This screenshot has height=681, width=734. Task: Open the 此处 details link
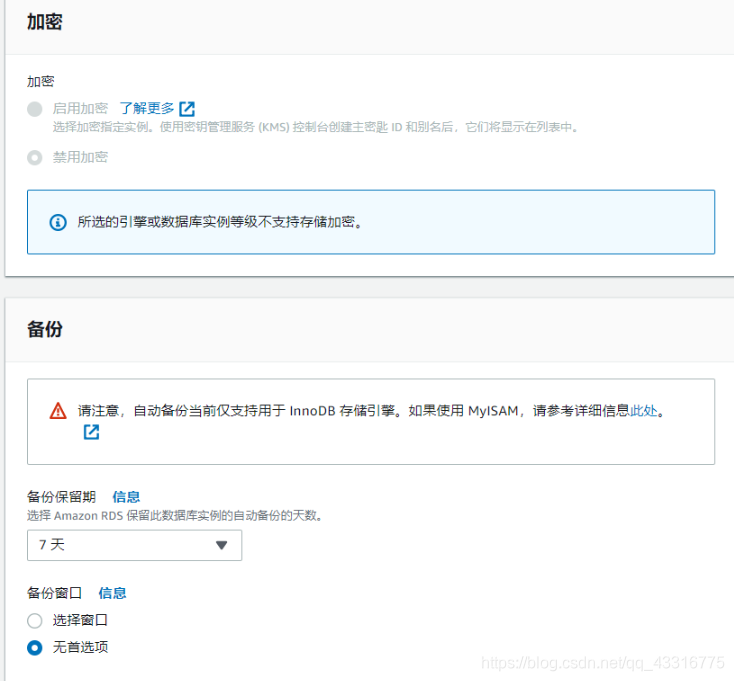click(x=644, y=411)
